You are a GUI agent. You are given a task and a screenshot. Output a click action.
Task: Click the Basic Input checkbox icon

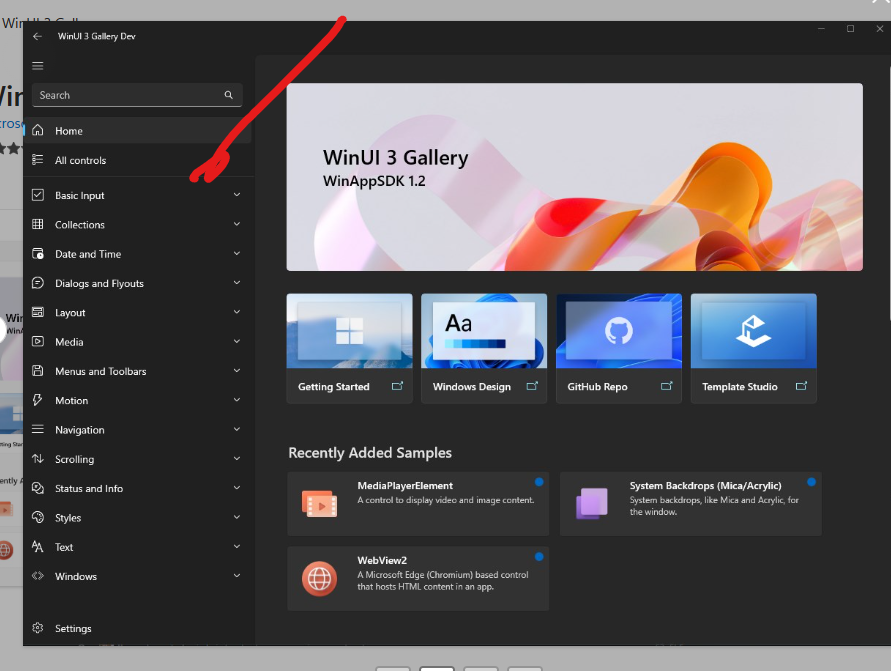coord(38,195)
